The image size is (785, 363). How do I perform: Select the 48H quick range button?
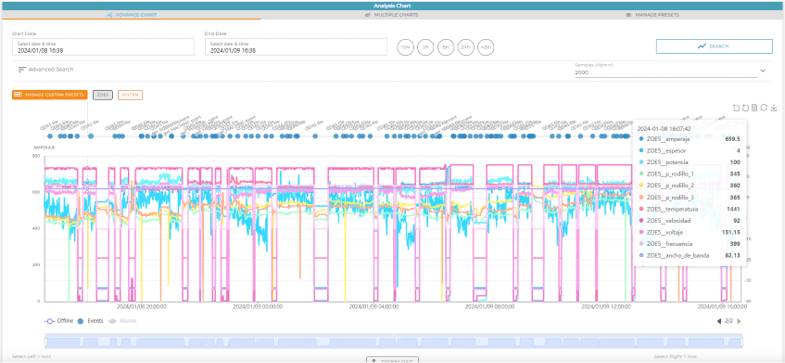coord(486,47)
